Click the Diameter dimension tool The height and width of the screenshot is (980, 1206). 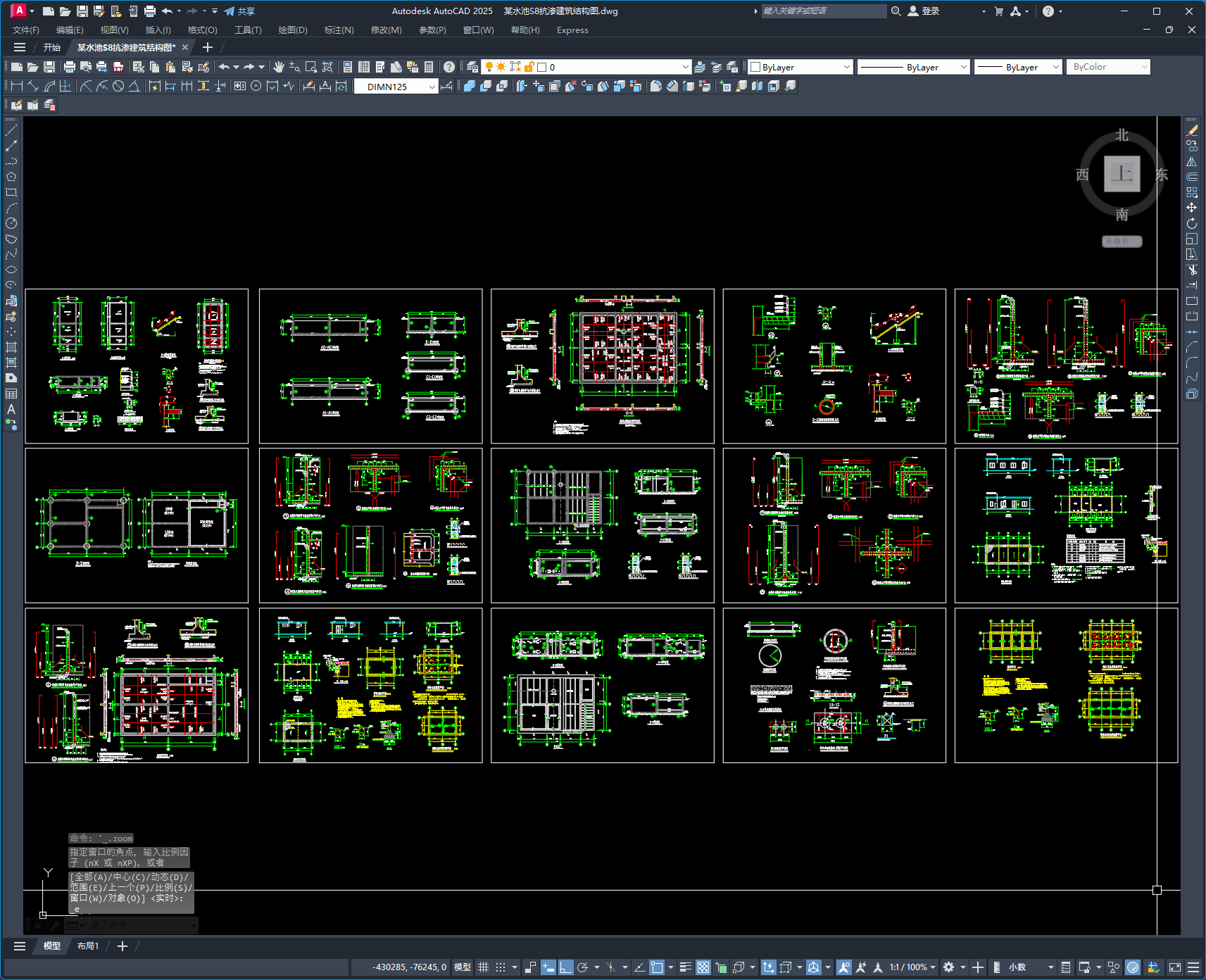118,86
